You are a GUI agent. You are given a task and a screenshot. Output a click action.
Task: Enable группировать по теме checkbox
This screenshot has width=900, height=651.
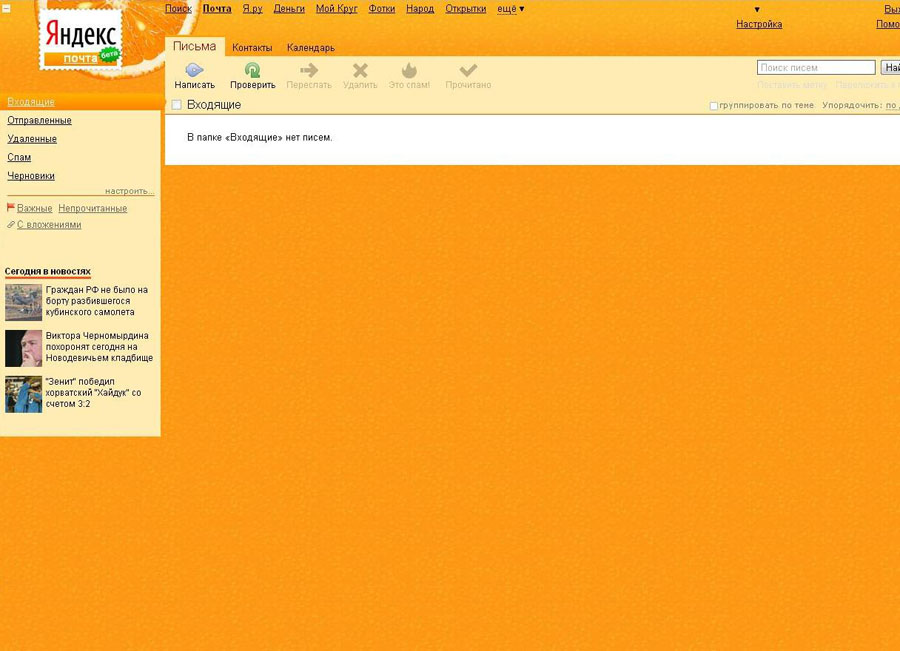click(x=713, y=106)
